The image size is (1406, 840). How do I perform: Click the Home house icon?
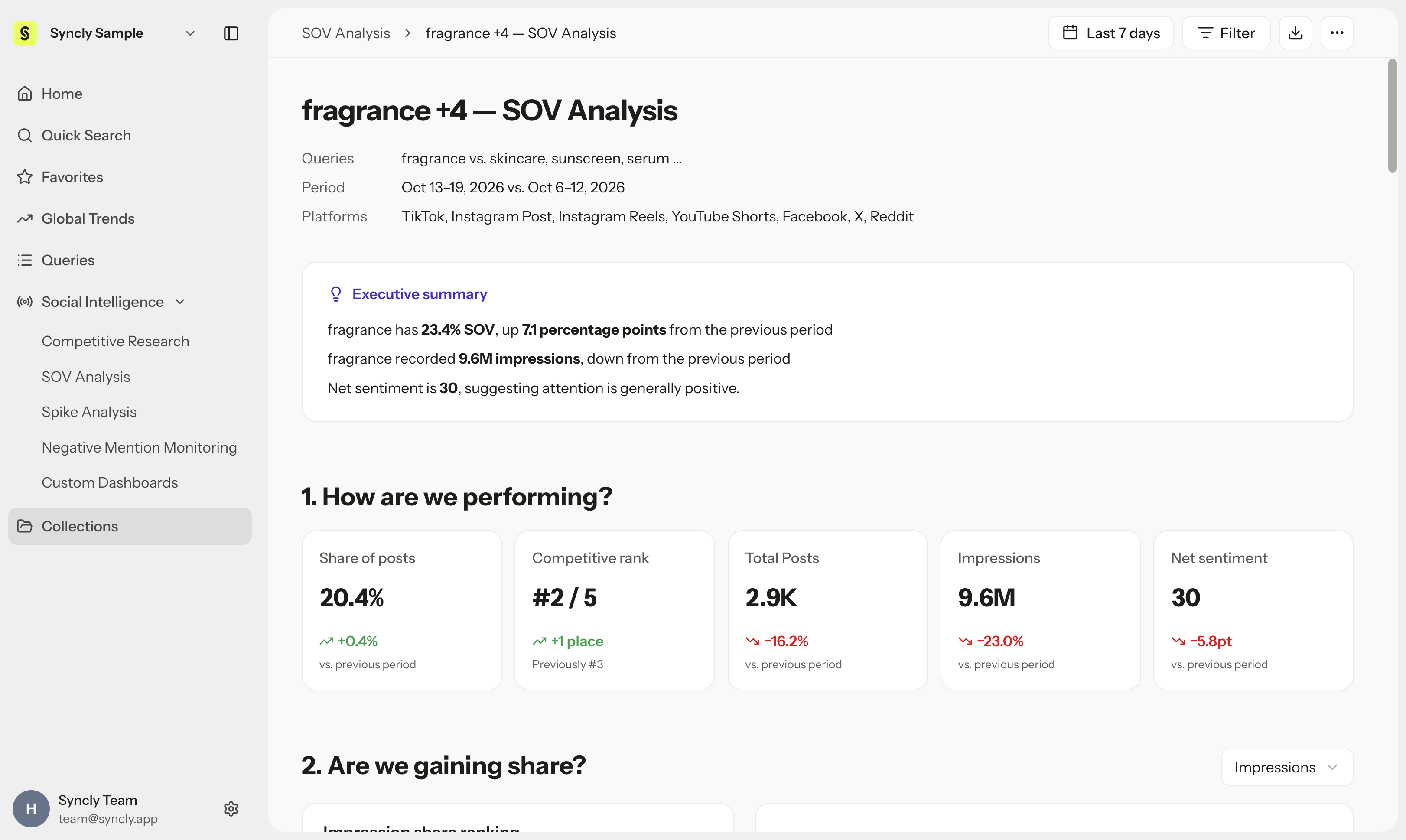tap(25, 93)
